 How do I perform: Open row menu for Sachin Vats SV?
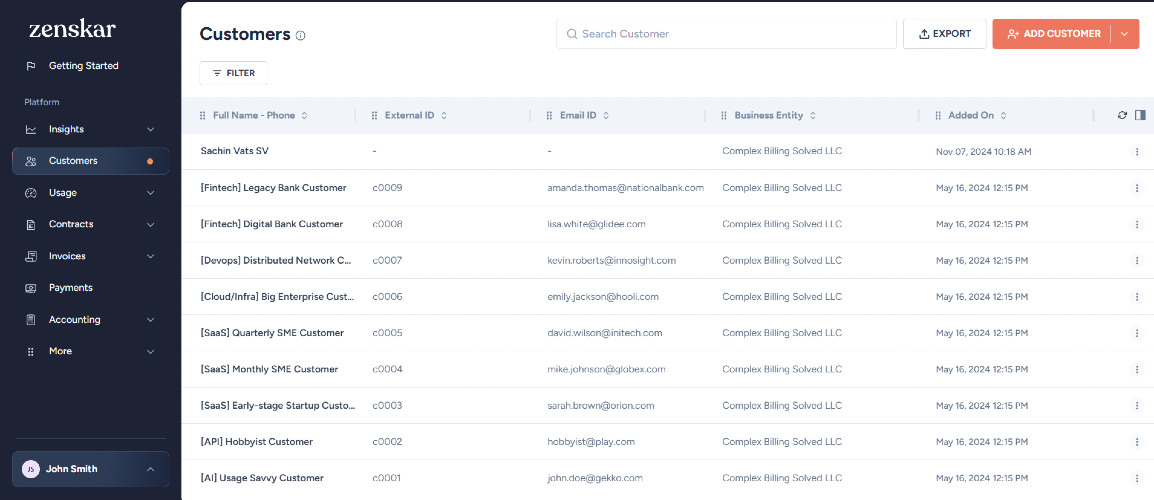point(1138,152)
